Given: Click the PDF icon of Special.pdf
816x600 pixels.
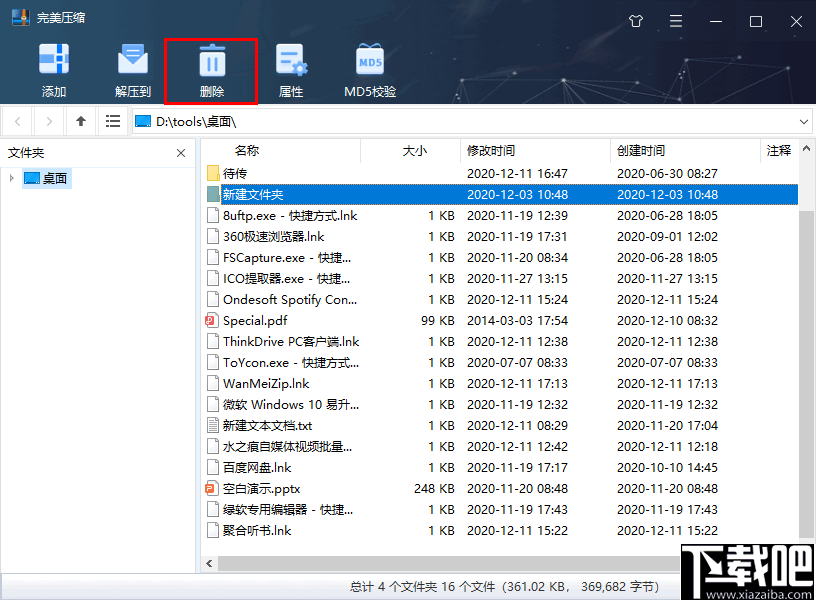Looking at the screenshot, I should pyautogui.click(x=211, y=321).
